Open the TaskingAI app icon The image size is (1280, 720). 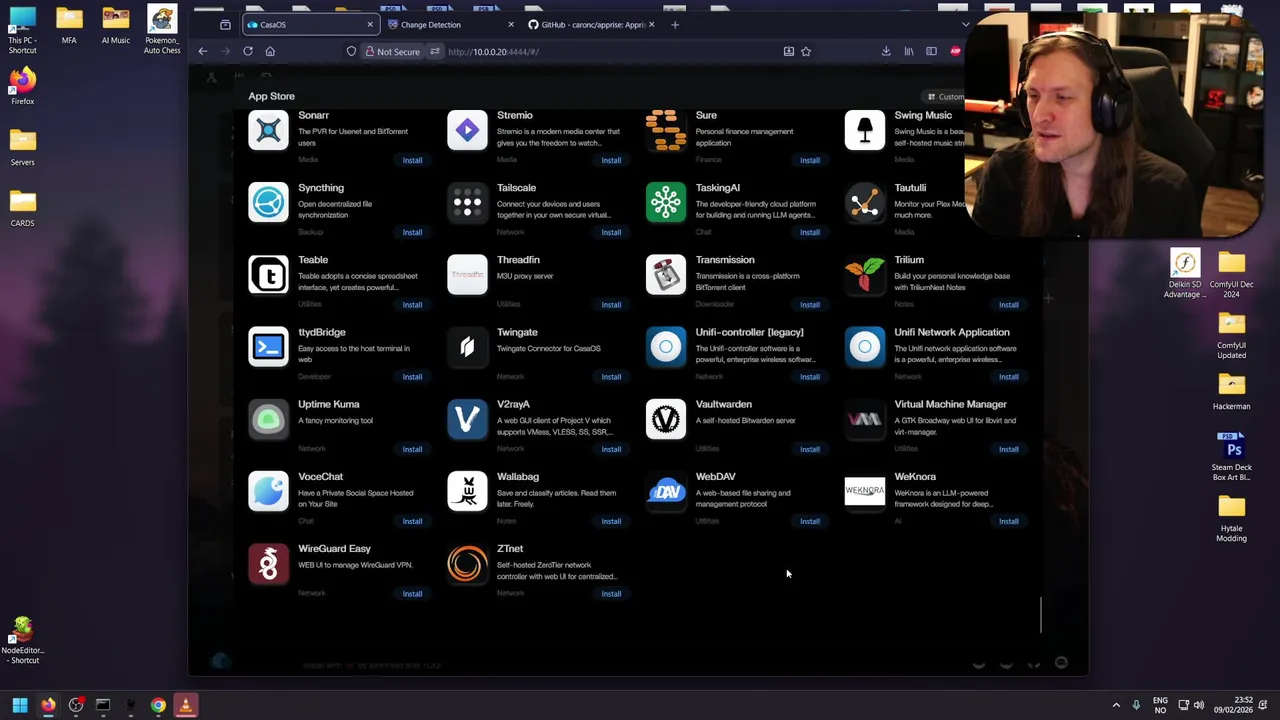tap(666, 202)
